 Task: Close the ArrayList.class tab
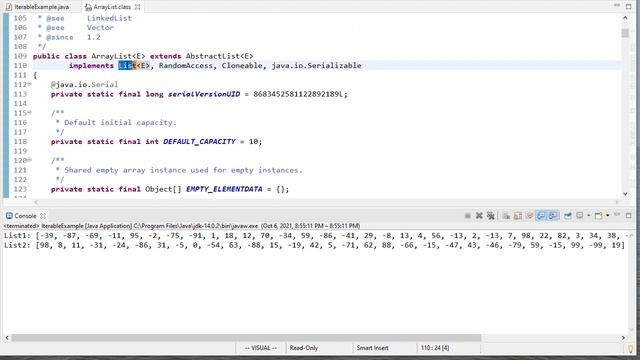tap(138, 7)
